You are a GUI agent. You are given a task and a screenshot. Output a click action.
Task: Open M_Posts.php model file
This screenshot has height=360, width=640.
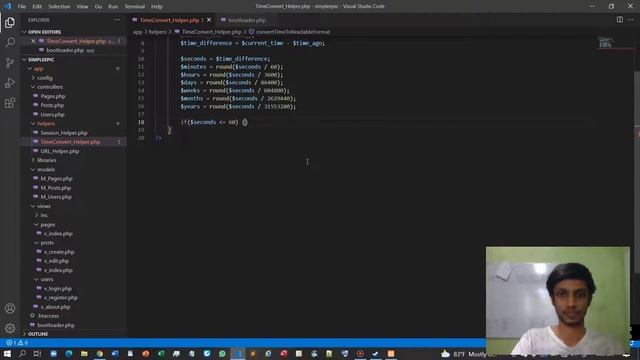point(56,188)
